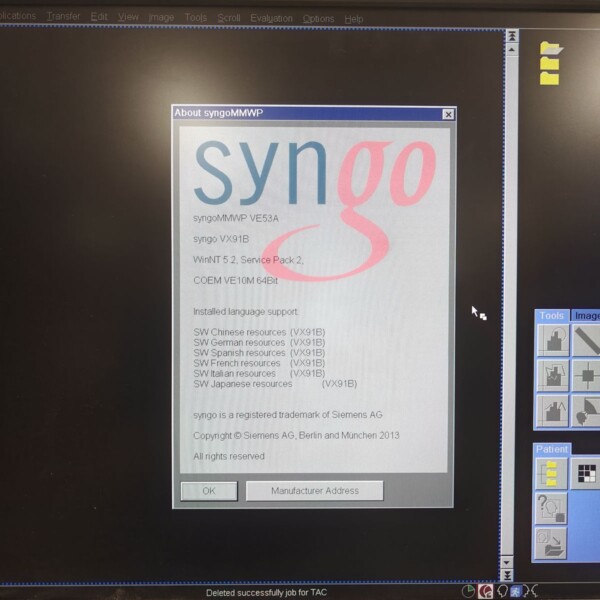The width and height of the screenshot is (600, 600).
Task: Switch to the Tools tab
Action: tap(552, 316)
